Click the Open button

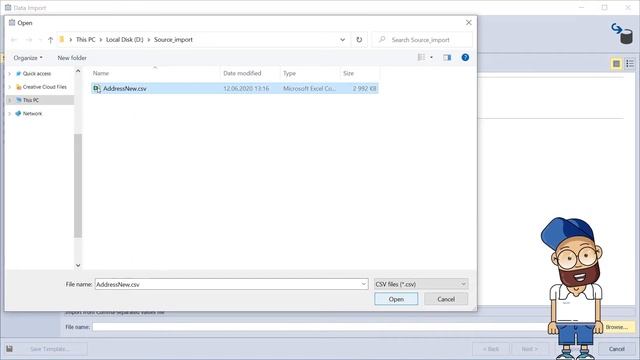(x=396, y=299)
